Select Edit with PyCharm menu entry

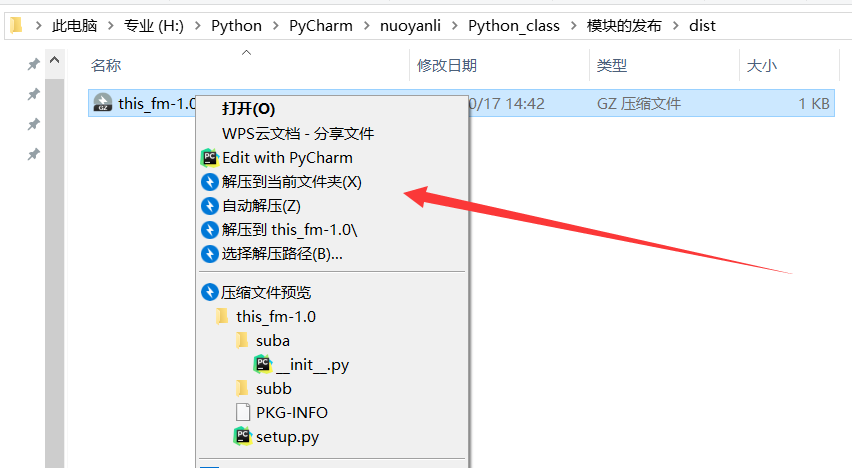pos(287,158)
